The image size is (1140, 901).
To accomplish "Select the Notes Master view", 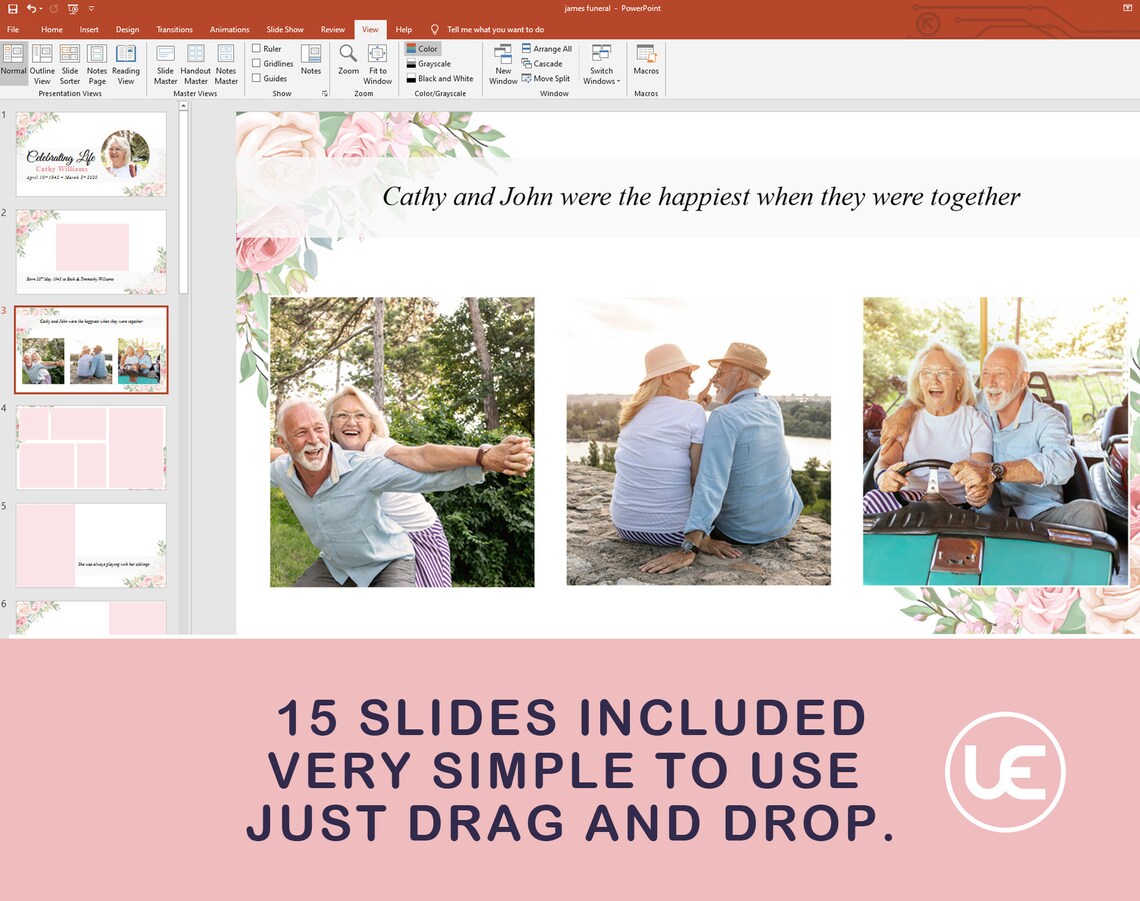I will (x=226, y=63).
